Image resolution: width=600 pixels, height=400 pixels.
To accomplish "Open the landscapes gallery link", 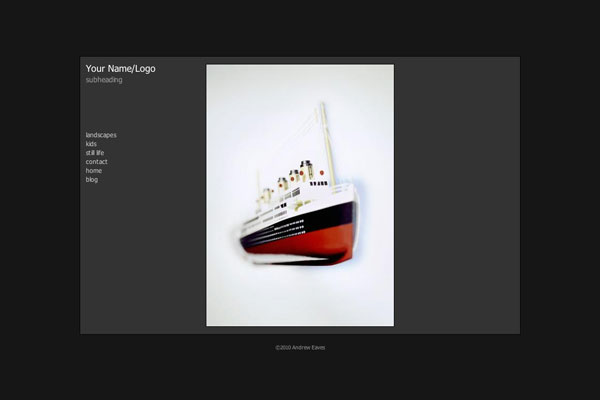I will 101,135.
